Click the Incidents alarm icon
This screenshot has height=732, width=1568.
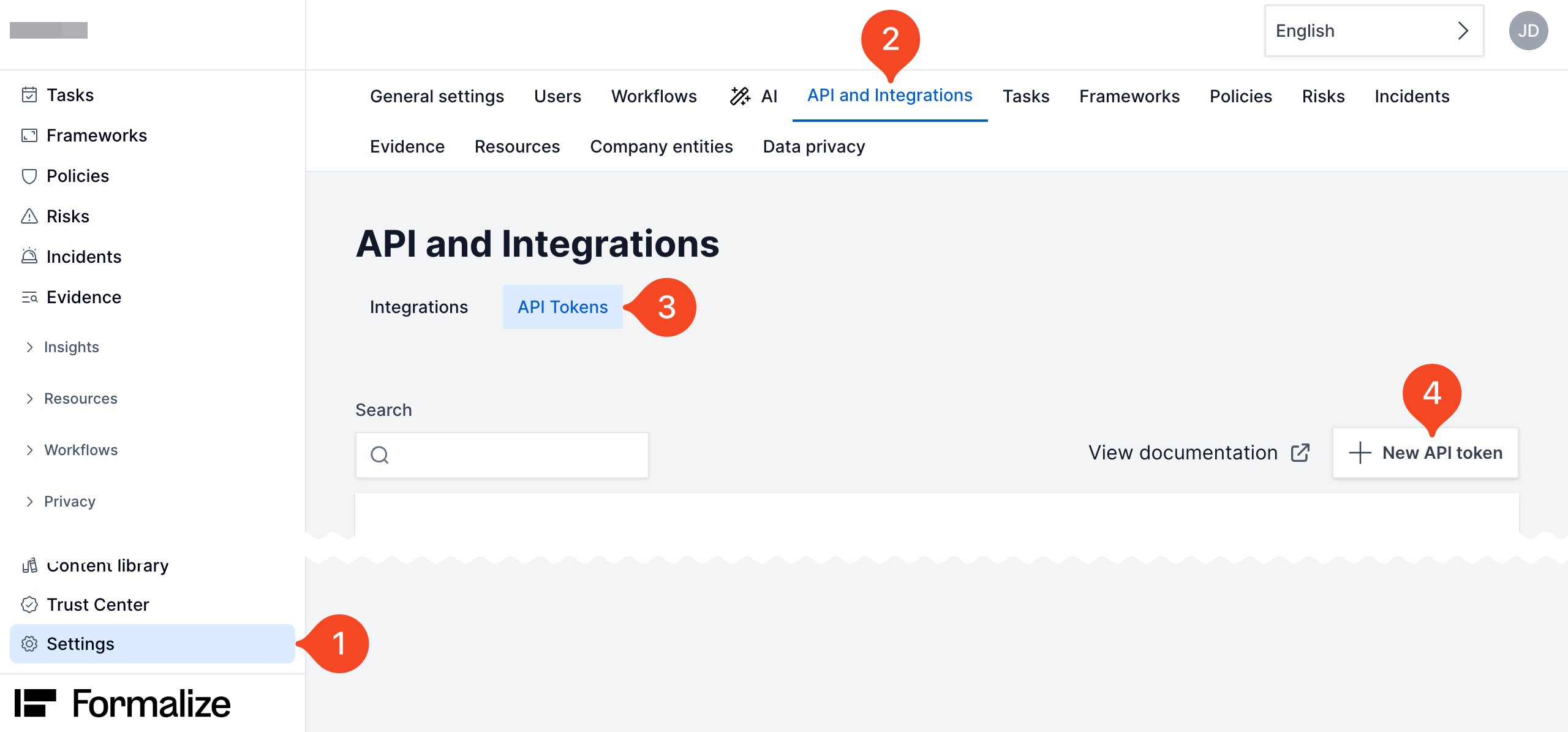pyautogui.click(x=29, y=256)
